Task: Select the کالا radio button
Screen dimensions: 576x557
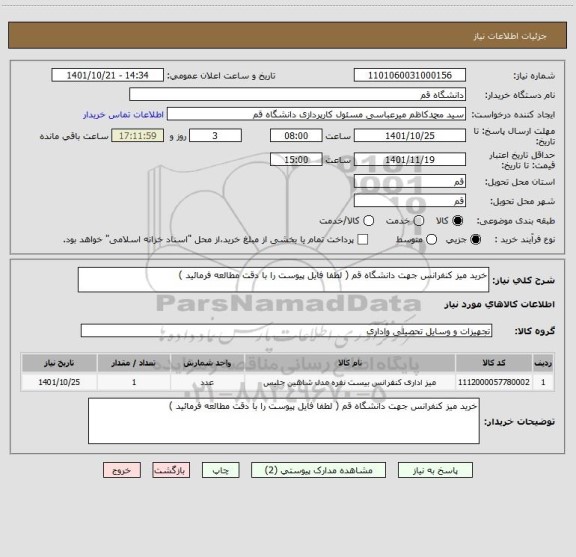Action: pos(458,221)
